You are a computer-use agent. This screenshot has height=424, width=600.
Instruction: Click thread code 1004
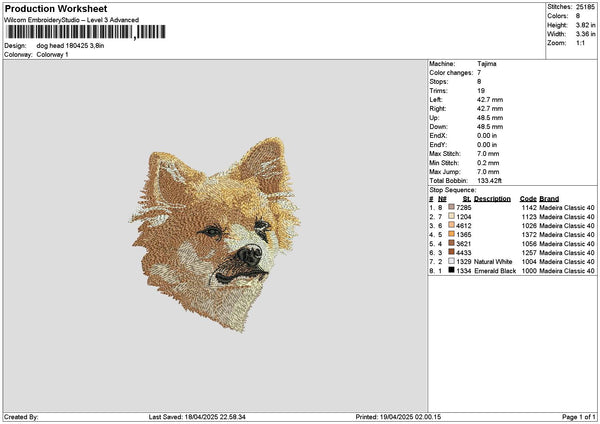[x=529, y=262]
